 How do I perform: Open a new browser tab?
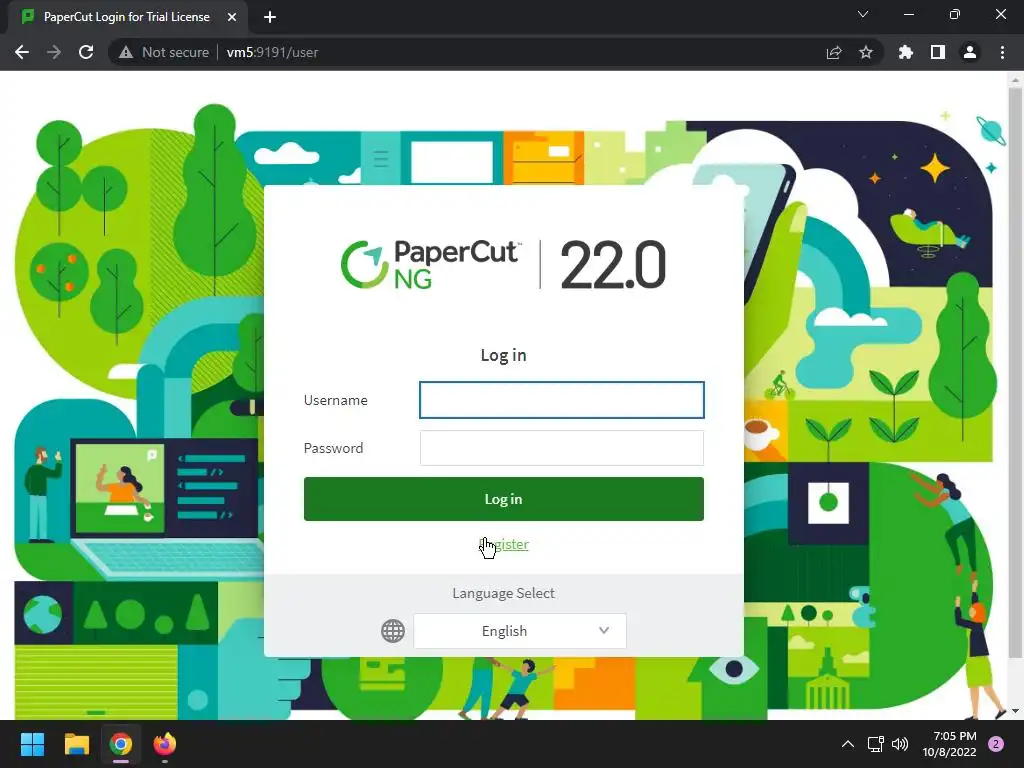pos(270,17)
